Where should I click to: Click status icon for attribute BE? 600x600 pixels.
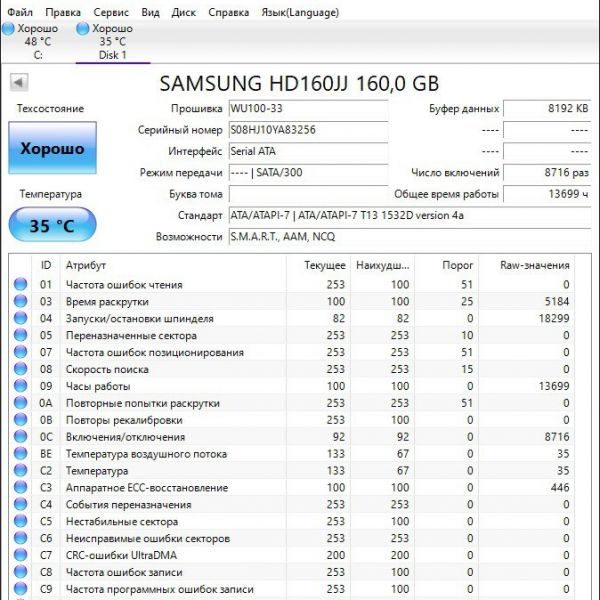(20, 453)
